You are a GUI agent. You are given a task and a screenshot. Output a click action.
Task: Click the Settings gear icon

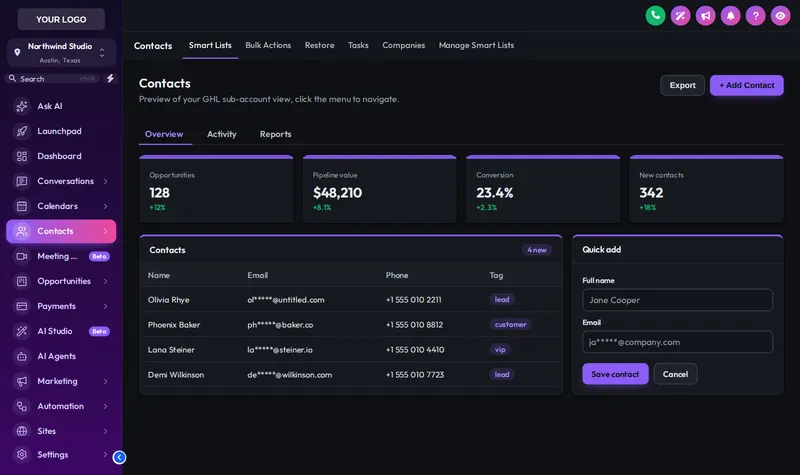pos(21,454)
